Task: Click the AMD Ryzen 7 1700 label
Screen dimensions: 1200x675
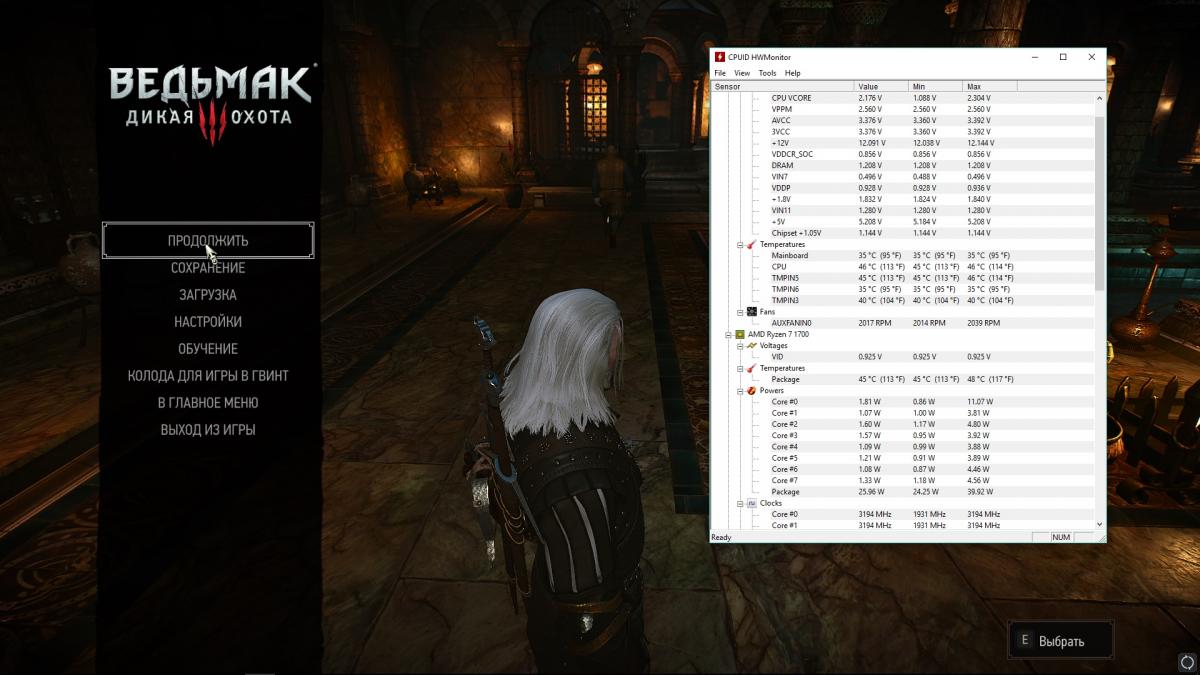Action: 779,334
